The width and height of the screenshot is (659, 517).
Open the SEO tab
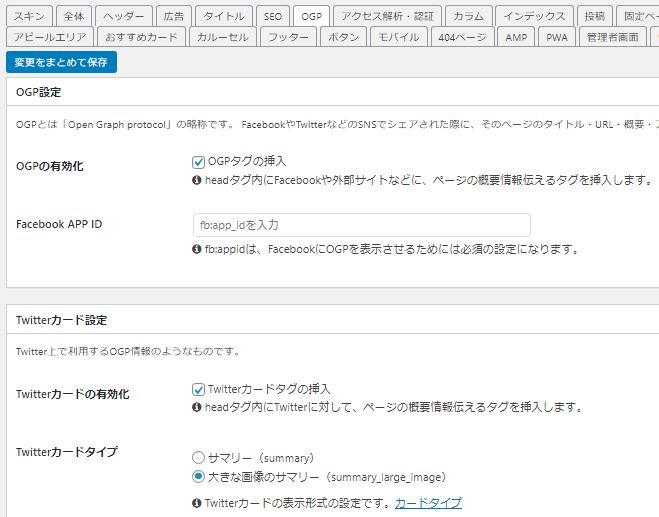(273, 16)
